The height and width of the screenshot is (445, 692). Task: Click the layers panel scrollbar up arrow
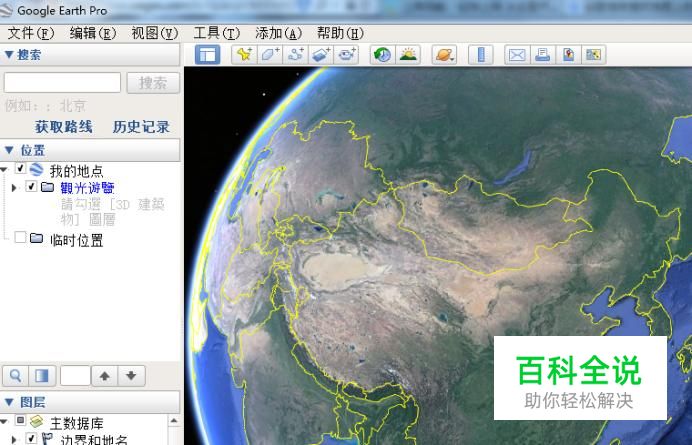pyautogui.click(x=174, y=421)
